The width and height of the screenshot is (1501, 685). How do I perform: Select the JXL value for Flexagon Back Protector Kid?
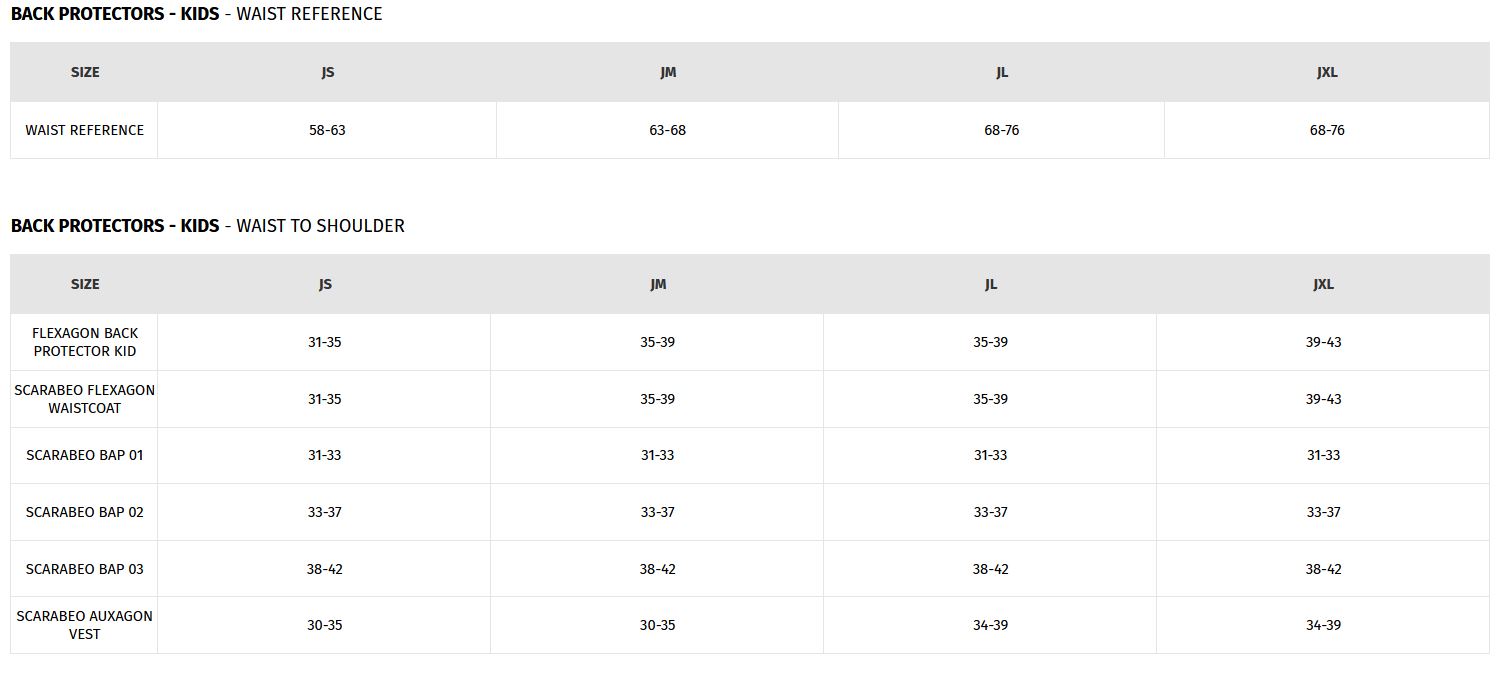click(x=1323, y=342)
